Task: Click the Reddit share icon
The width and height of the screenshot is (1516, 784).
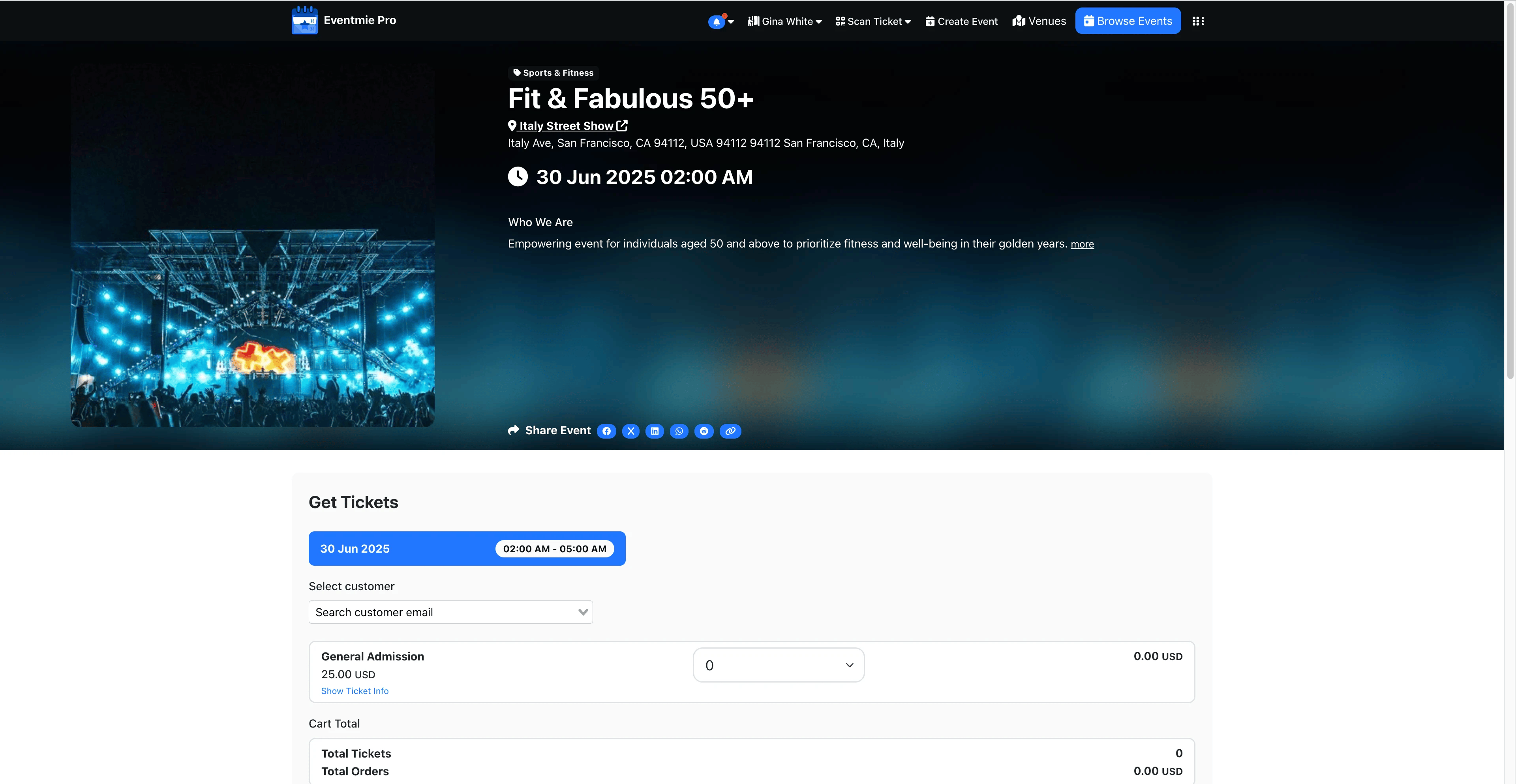Action: click(x=704, y=431)
